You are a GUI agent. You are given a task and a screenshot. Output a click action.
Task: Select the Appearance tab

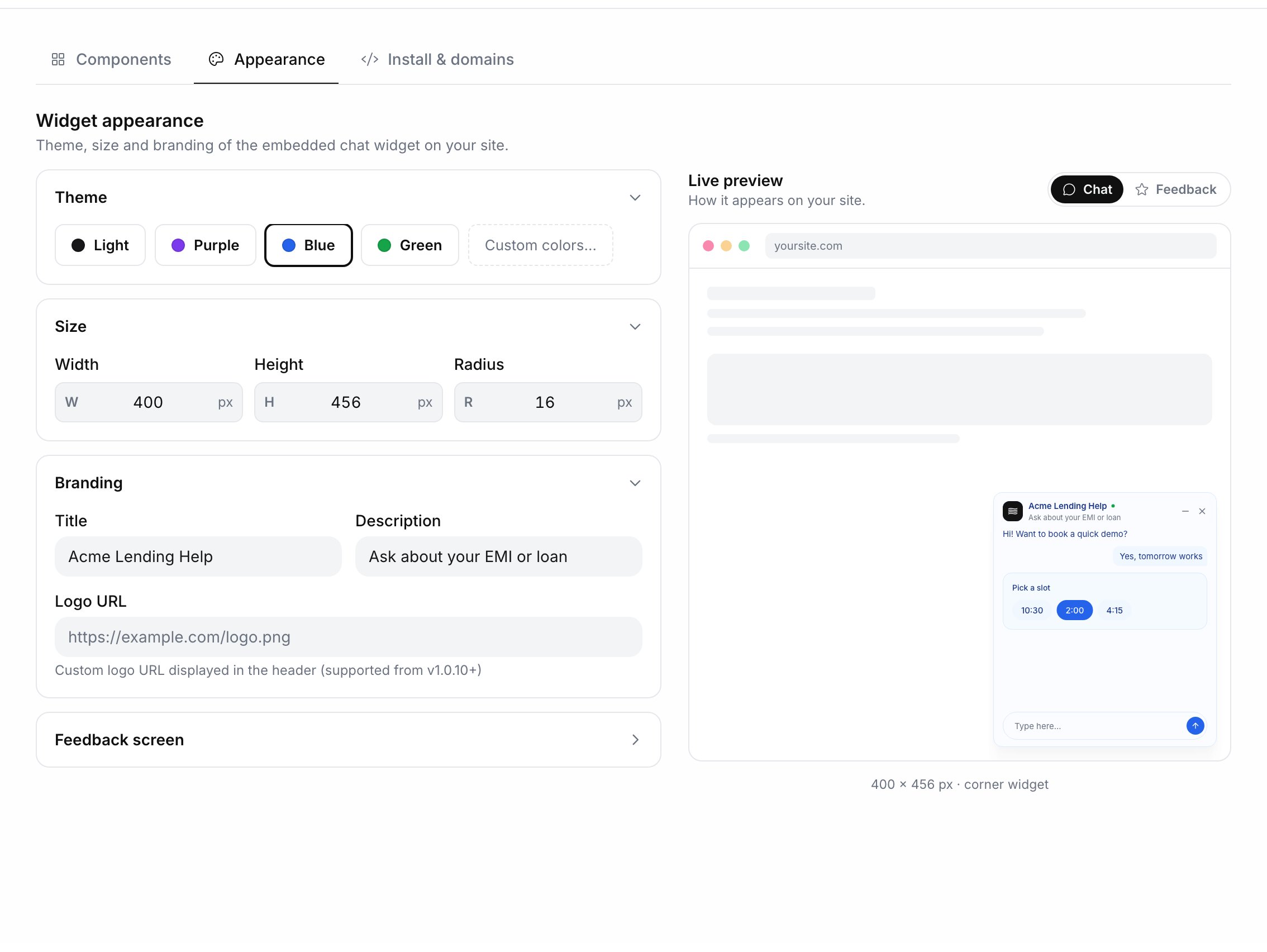click(x=266, y=60)
